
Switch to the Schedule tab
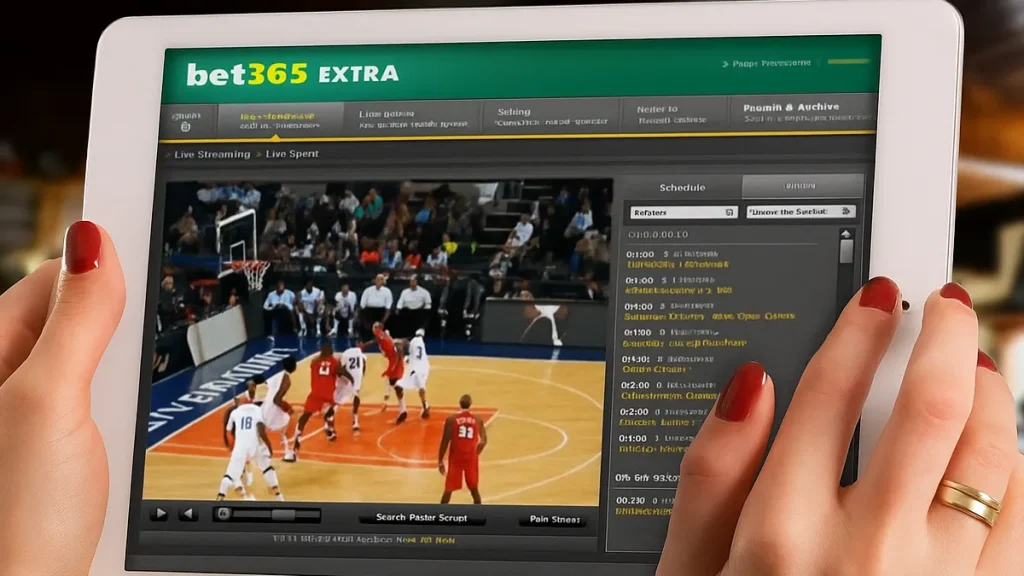click(x=682, y=188)
